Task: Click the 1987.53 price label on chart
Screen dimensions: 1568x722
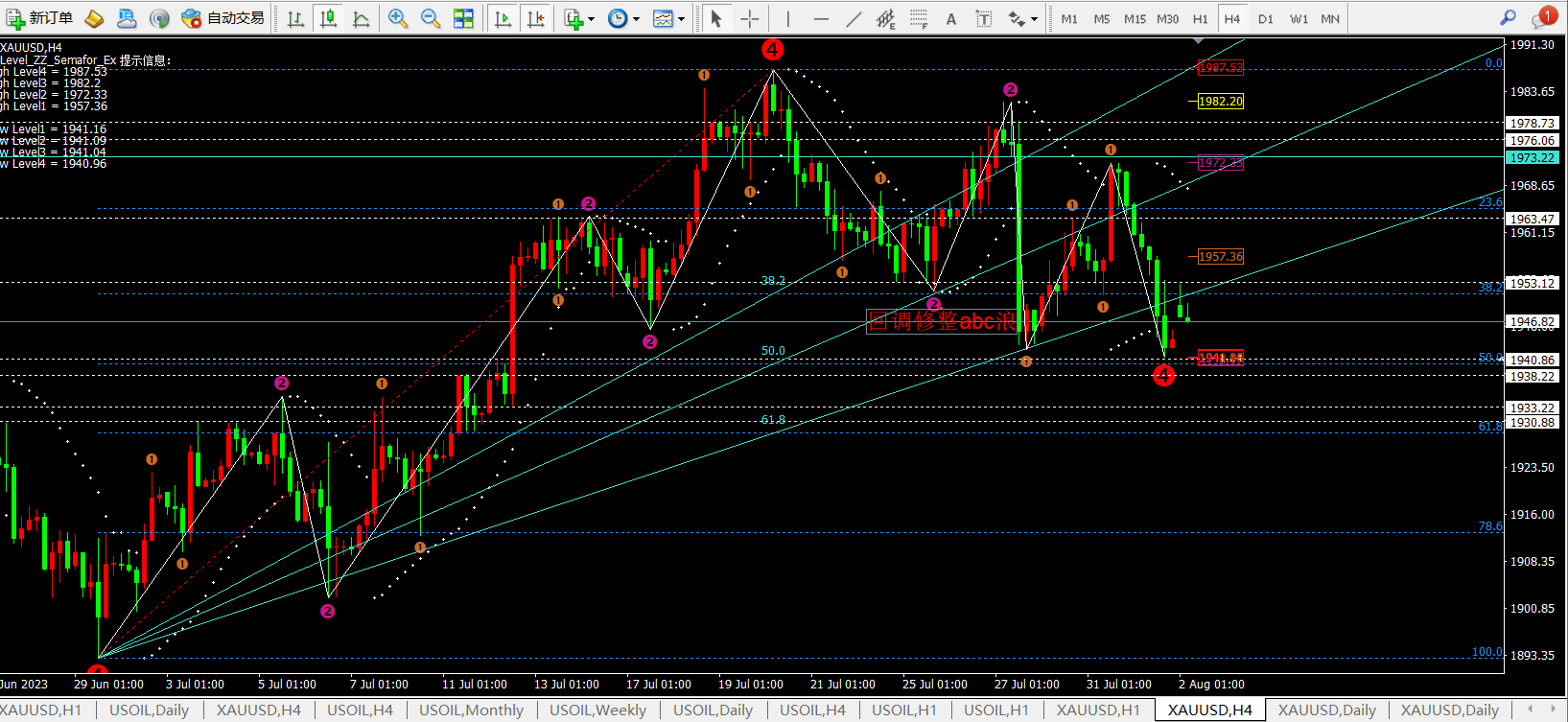Action: point(1221,68)
